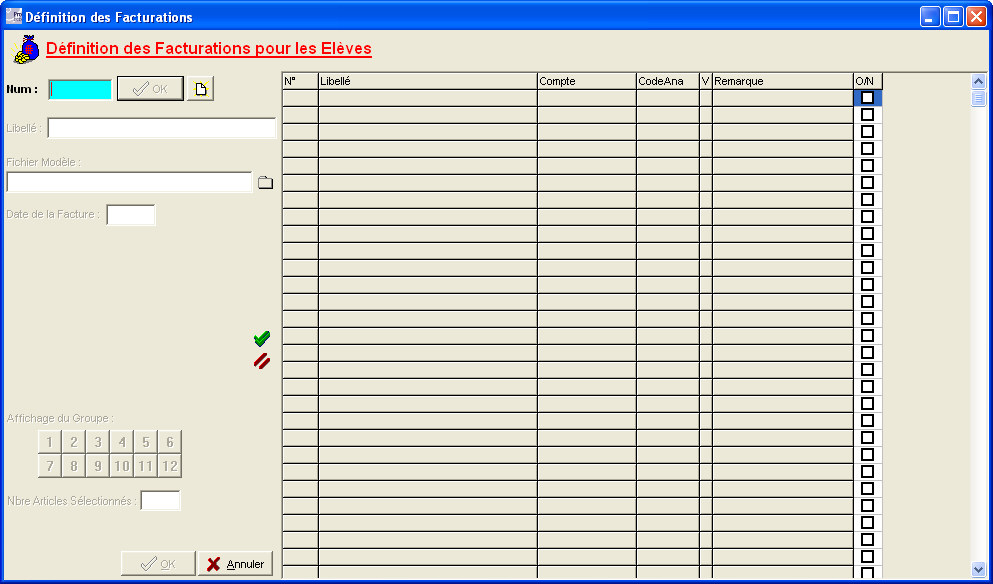Click the V column header
Screen dimensions: 993x584
[705, 81]
